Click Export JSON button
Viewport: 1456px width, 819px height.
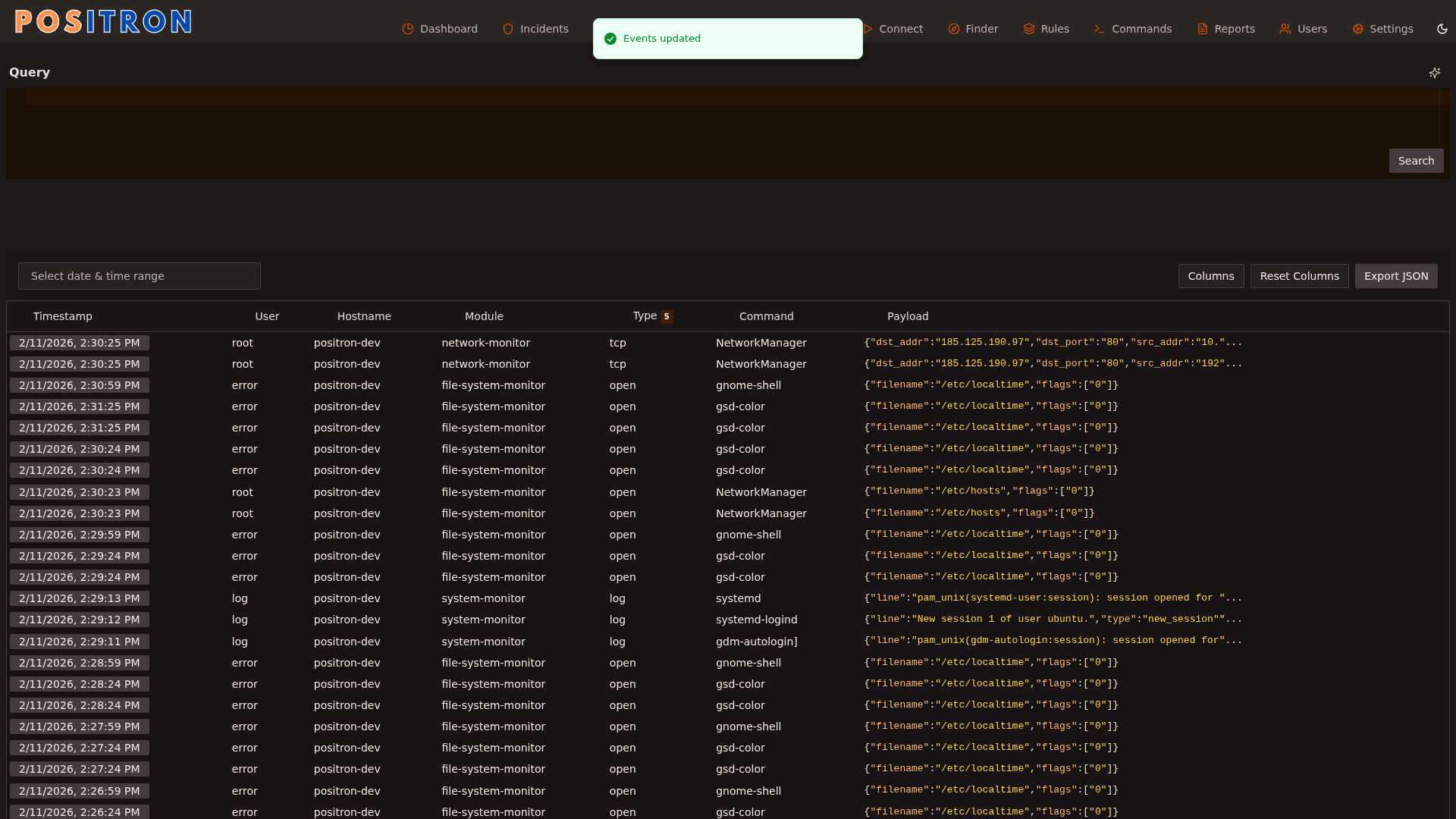coord(1396,276)
